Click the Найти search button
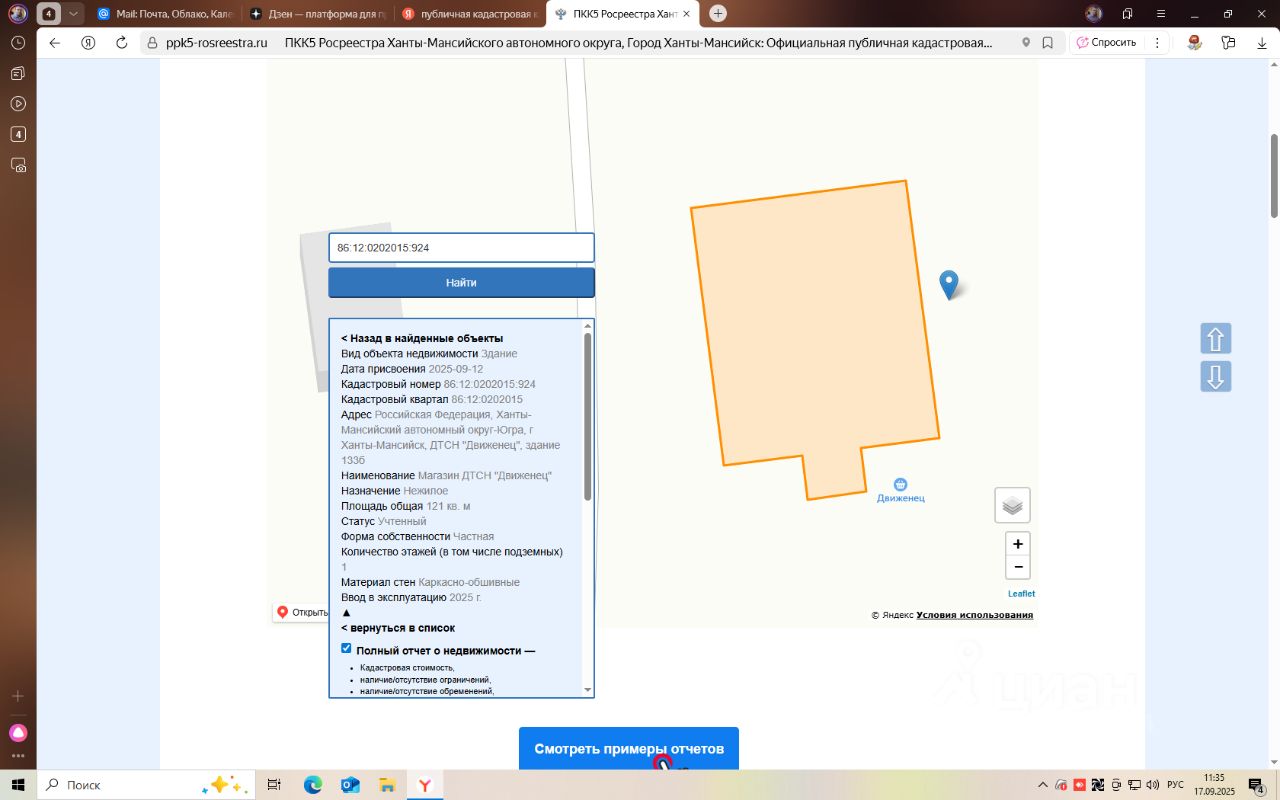 (461, 283)
